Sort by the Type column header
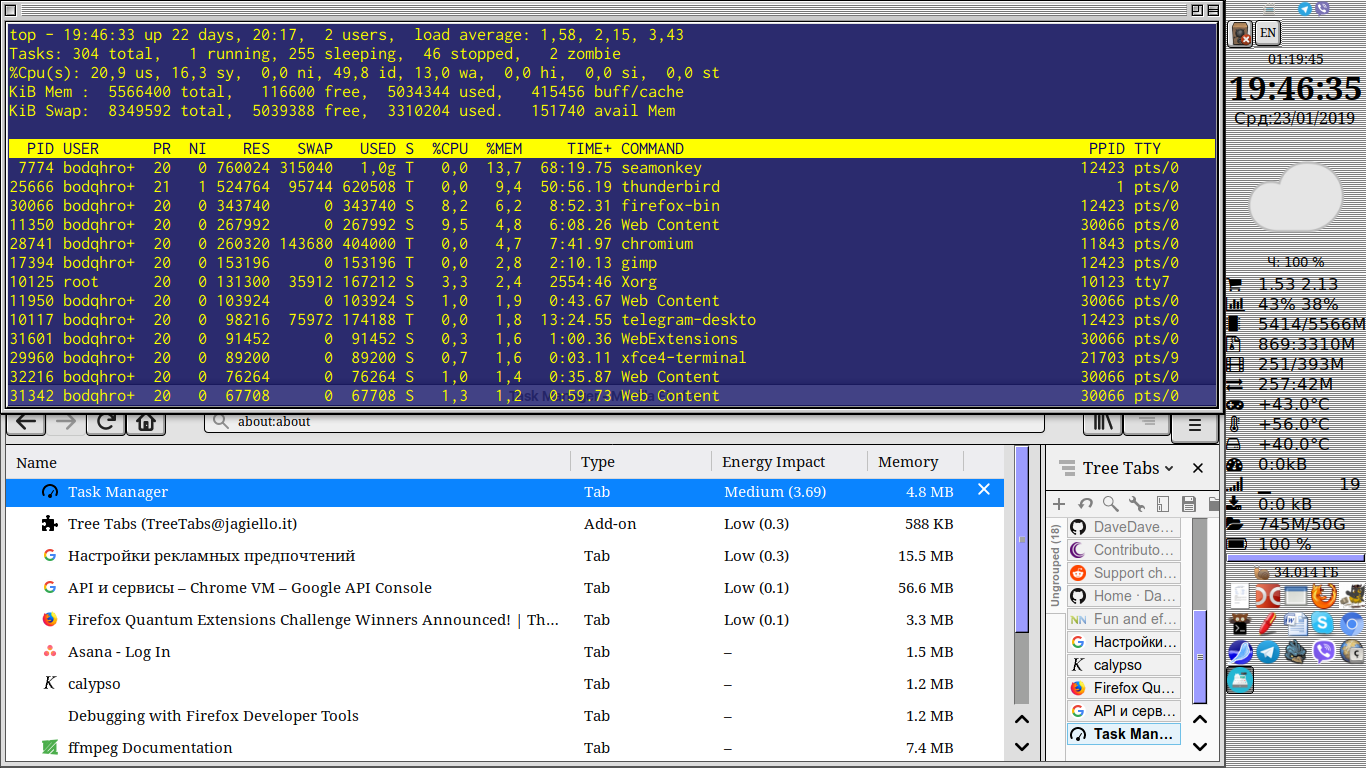This screenshot has height=768, width=1366. coord(640,462)
